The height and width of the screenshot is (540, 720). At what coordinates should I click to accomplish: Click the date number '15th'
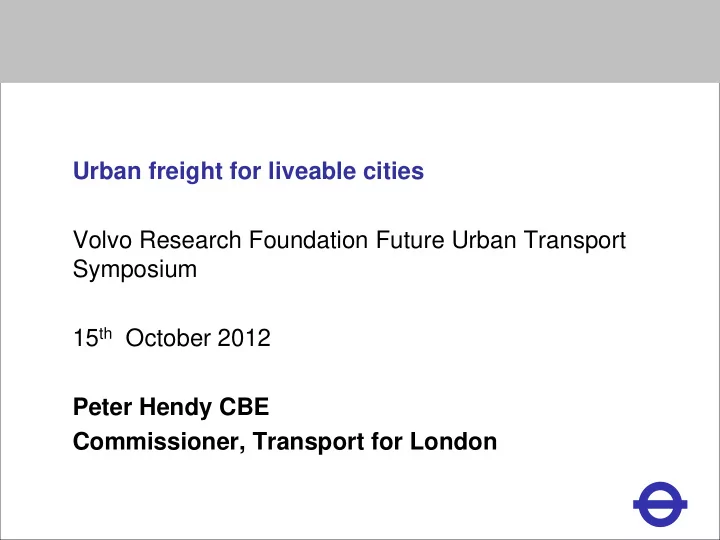coord(92,338)
